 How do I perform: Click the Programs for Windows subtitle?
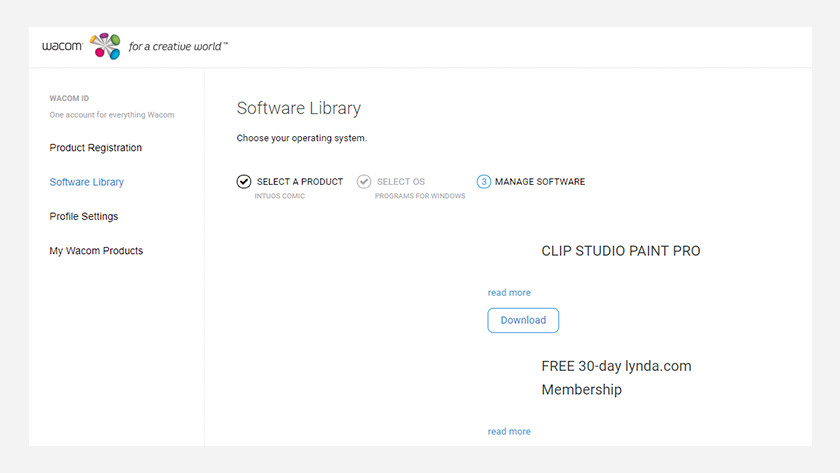pyautogui.click(x=420, y=196)
